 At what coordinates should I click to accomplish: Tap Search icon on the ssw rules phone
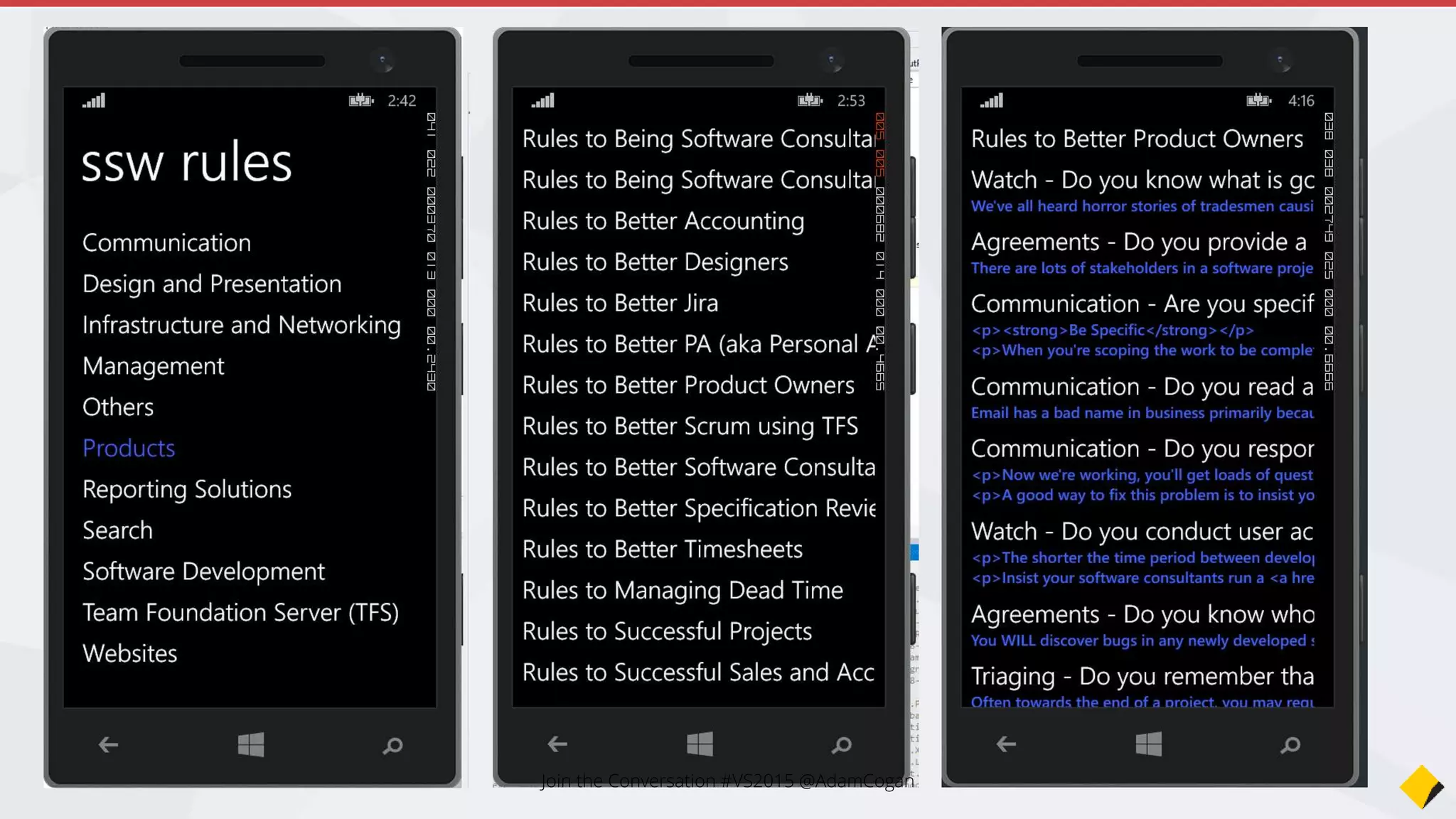392,746
